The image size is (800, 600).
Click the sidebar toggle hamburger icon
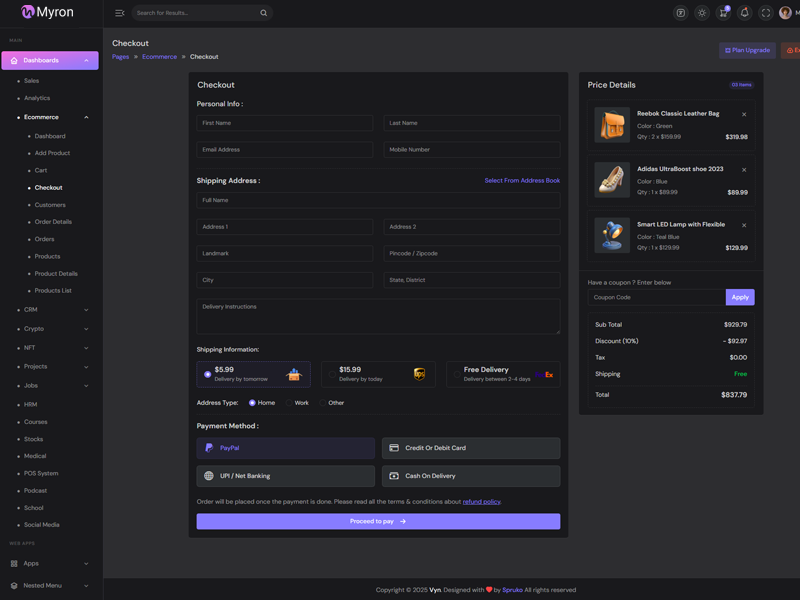(x=120, y=13)
